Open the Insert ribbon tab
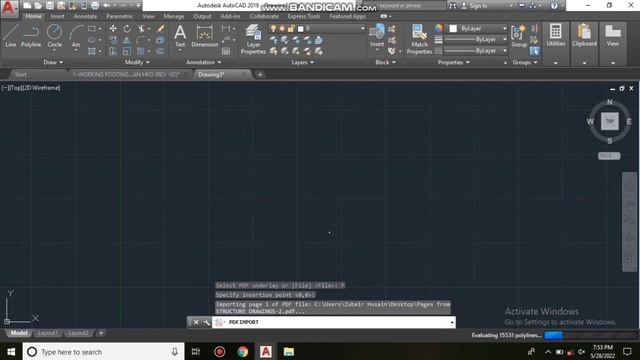This screenshot has height=360, width=640. click(x=58, y=16)
